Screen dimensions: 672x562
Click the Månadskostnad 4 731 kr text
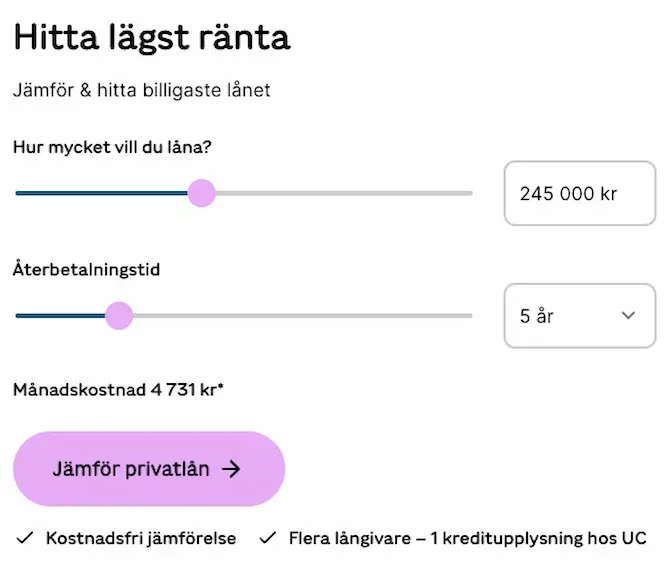118,390
